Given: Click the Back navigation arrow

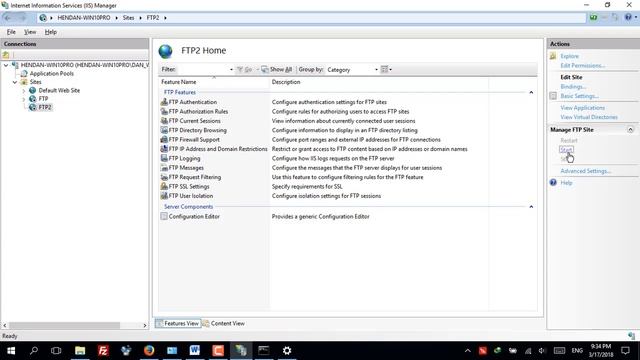Looking at the screenshot, I should [8, 18].
